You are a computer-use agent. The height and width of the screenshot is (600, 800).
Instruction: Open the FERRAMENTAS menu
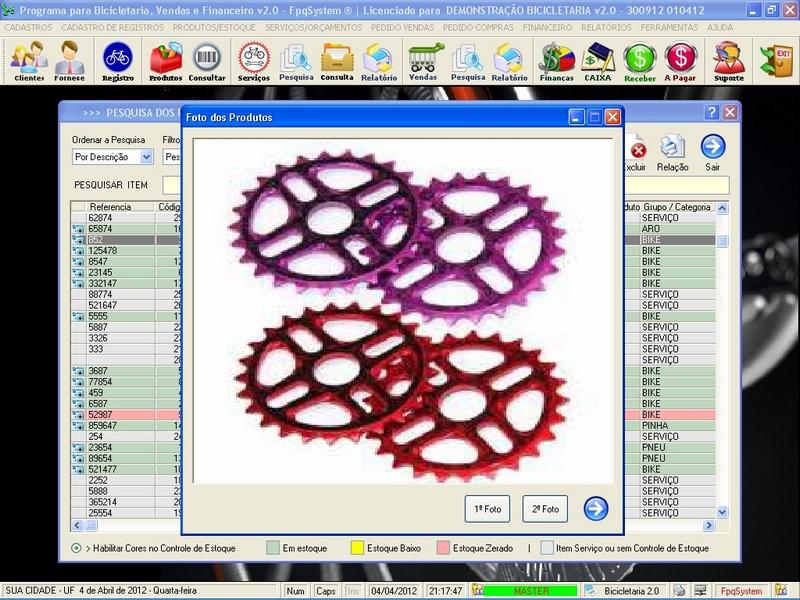coord(669,28)
